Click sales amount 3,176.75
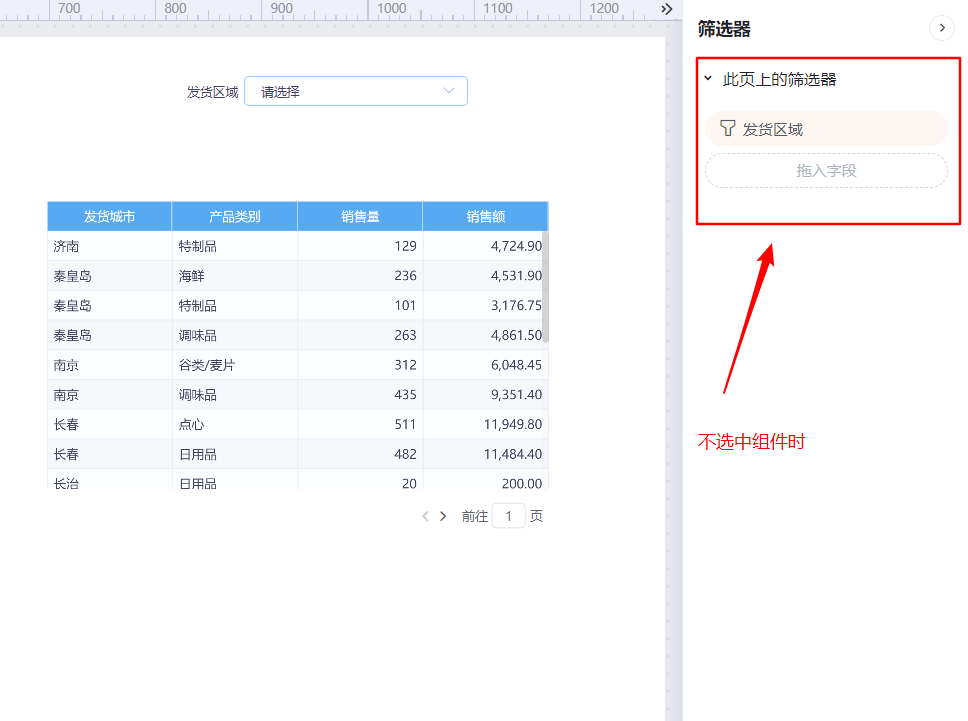 [516, 306]
